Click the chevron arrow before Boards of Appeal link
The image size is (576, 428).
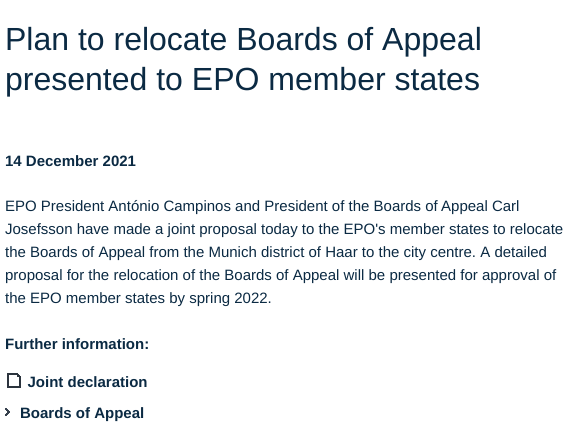[8, 412]
